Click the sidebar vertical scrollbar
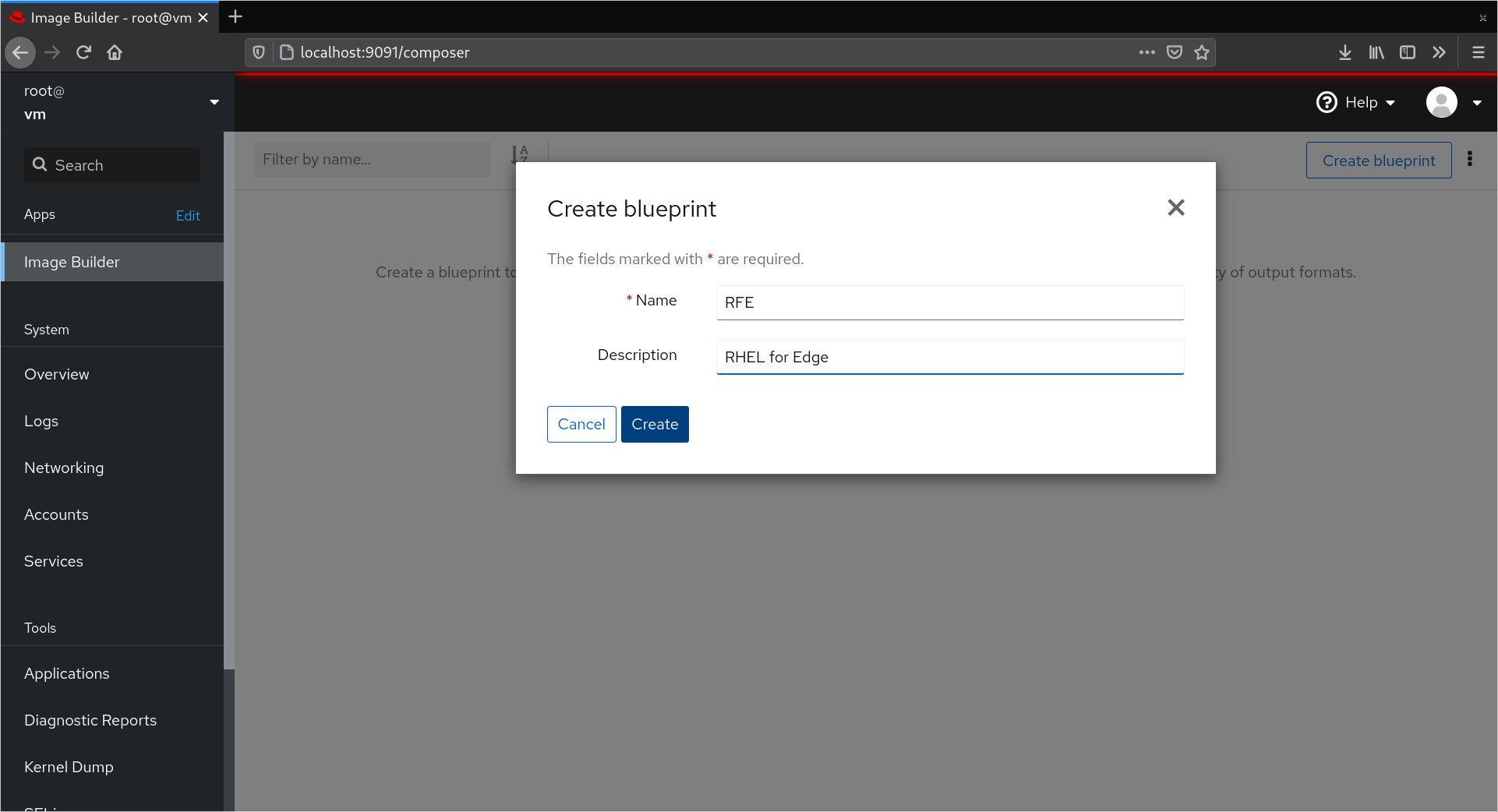The image size is (1498, 812). [x=229, y=401]
